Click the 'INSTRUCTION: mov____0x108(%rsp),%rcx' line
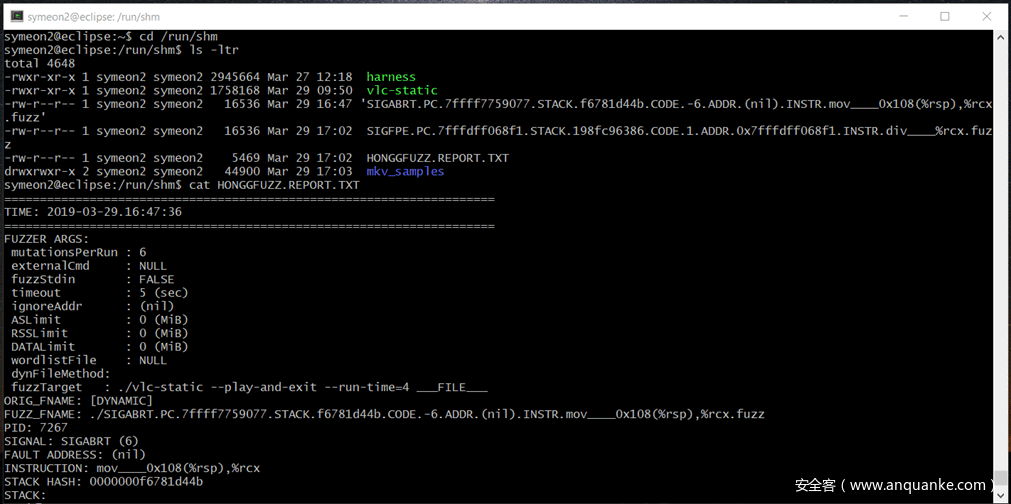Image resolution: width=1011 pixels, height=504 pixels. click(132, 469)
